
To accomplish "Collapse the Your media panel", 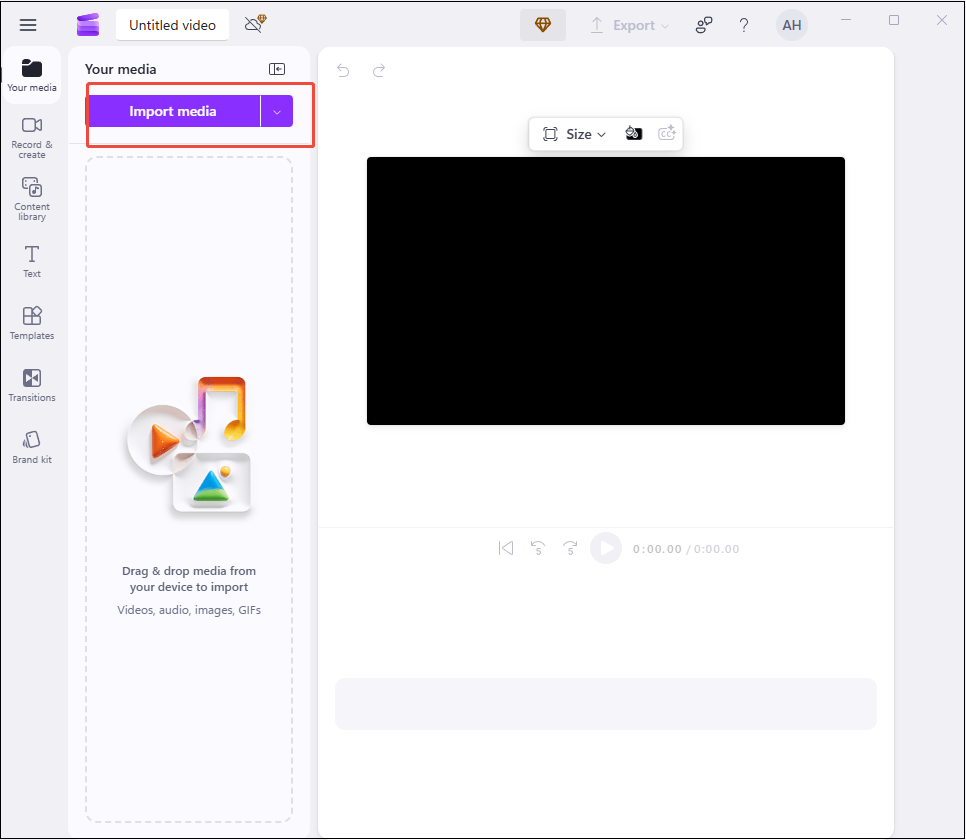I will 277,69.
